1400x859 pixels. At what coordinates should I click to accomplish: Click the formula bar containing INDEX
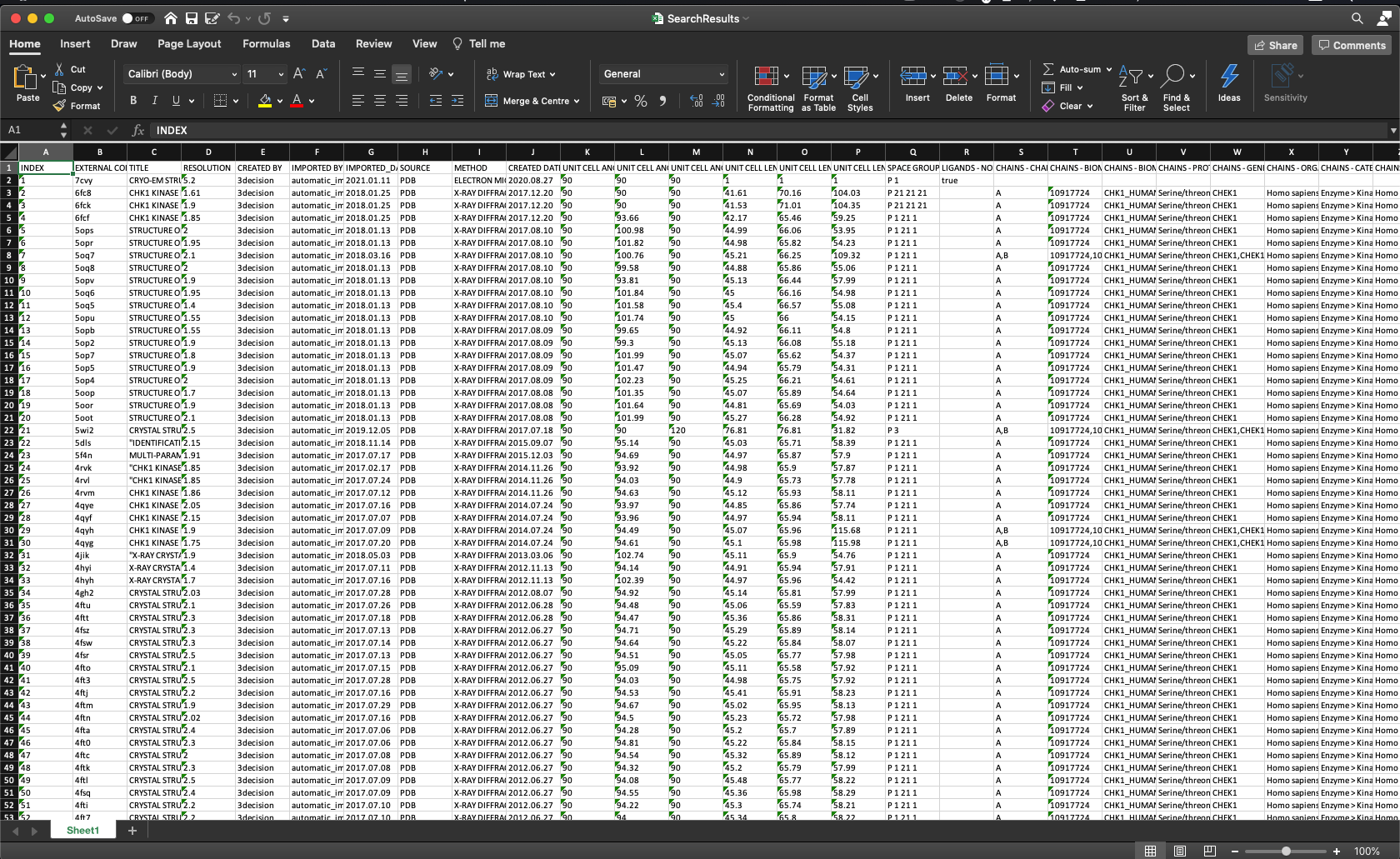point(767,130)
